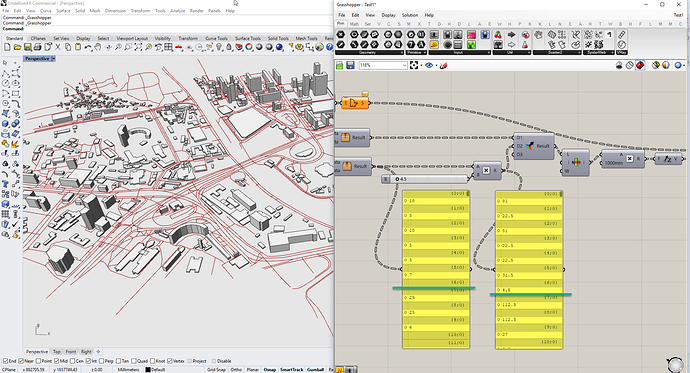
Task: Toggle Ortho in Rhino status bar
Action: click(236, 369)
